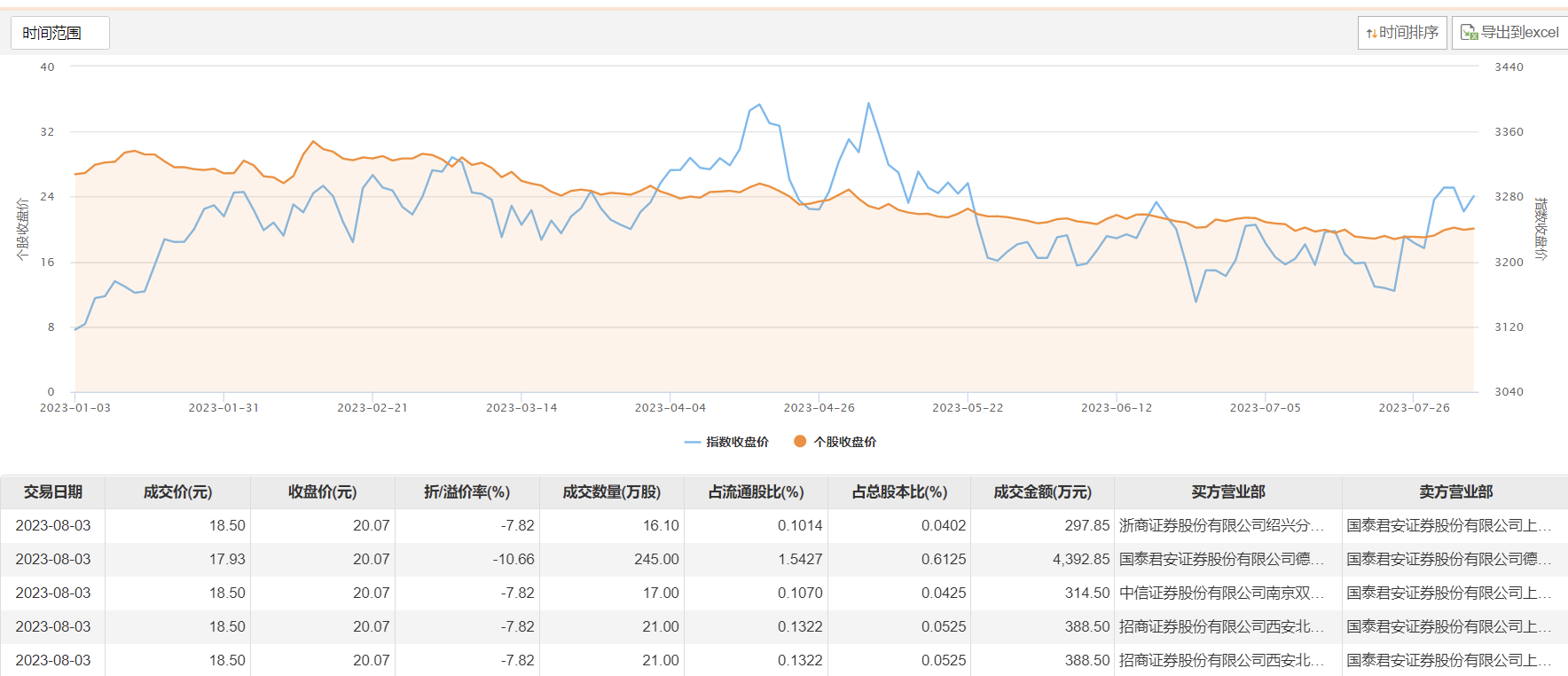1568x676 pixels.
Task: Click the 0.6125 total share ratio cell
Action: pos(900,559)
